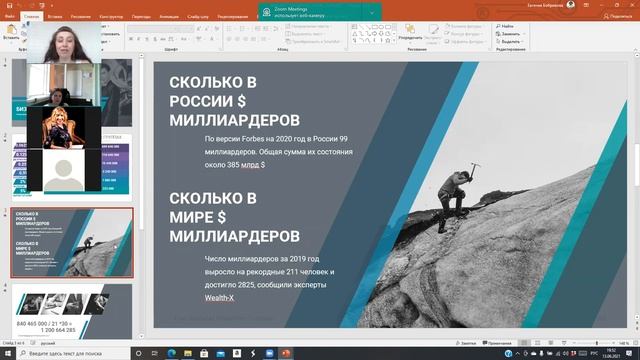Select slide 3 thumbnail with billionaires title
The width and height of the screenshot is (640, 360).
[72, 242]
